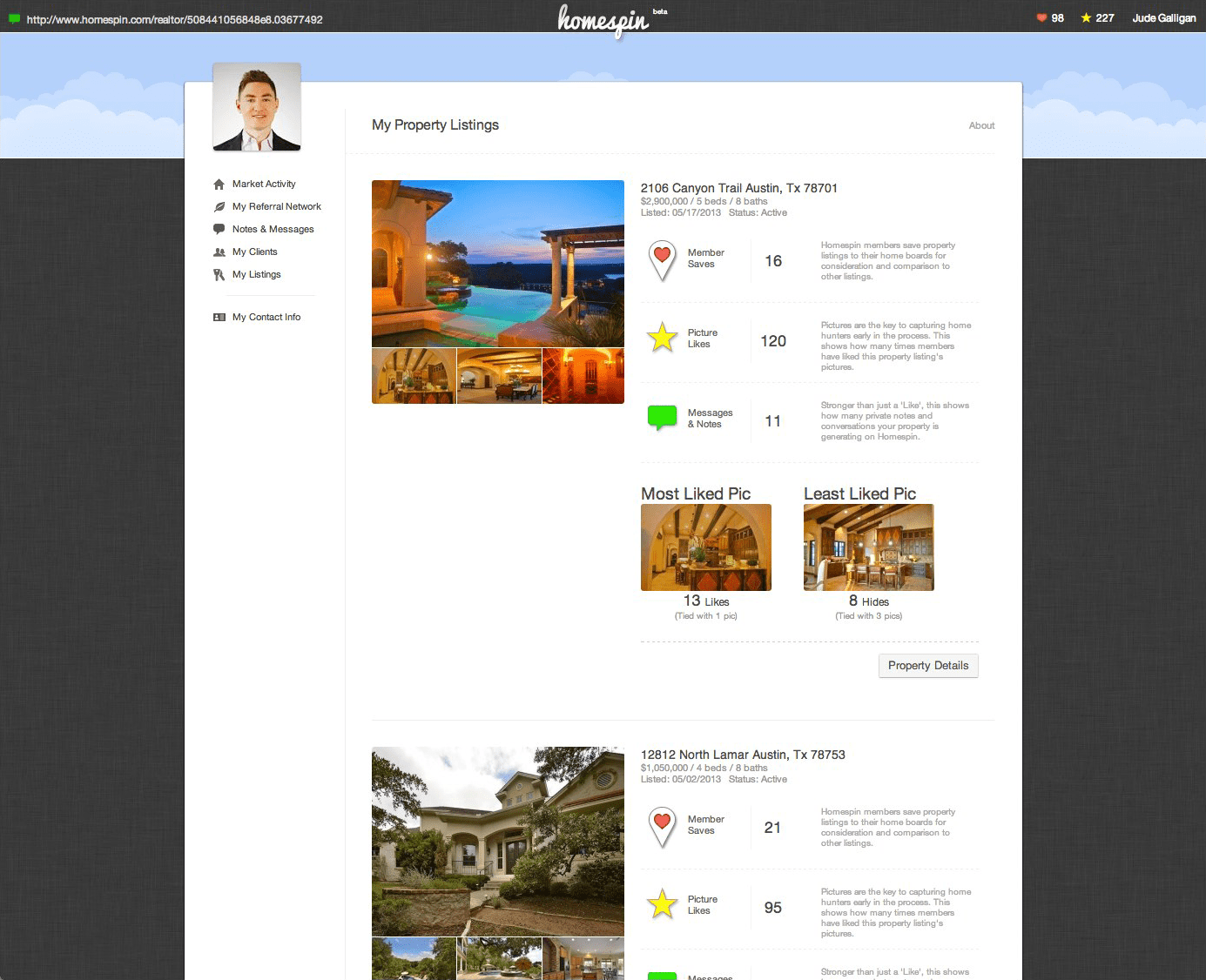
Task: Click the My Listings sign icon
Action: coord(219,275)
